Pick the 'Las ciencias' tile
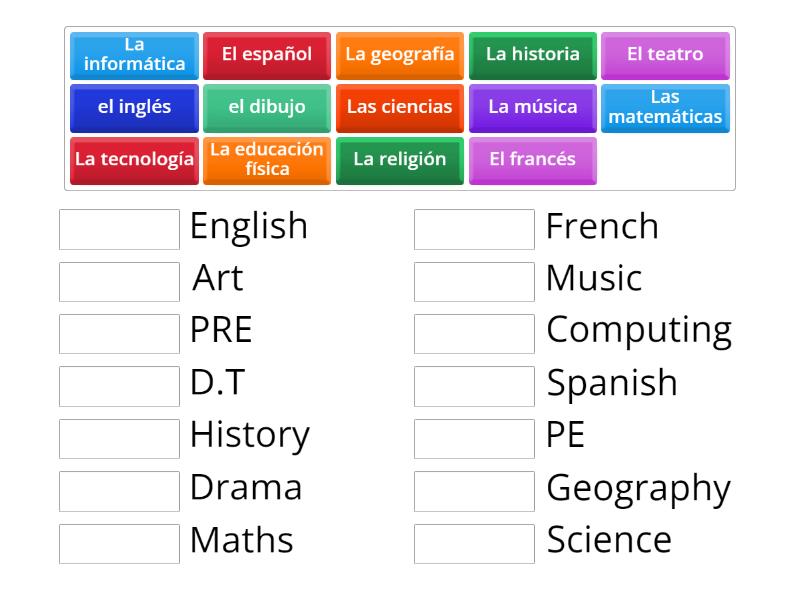This screenshot has height=600, width=800. pyautogui.click(x=400, y=108)
